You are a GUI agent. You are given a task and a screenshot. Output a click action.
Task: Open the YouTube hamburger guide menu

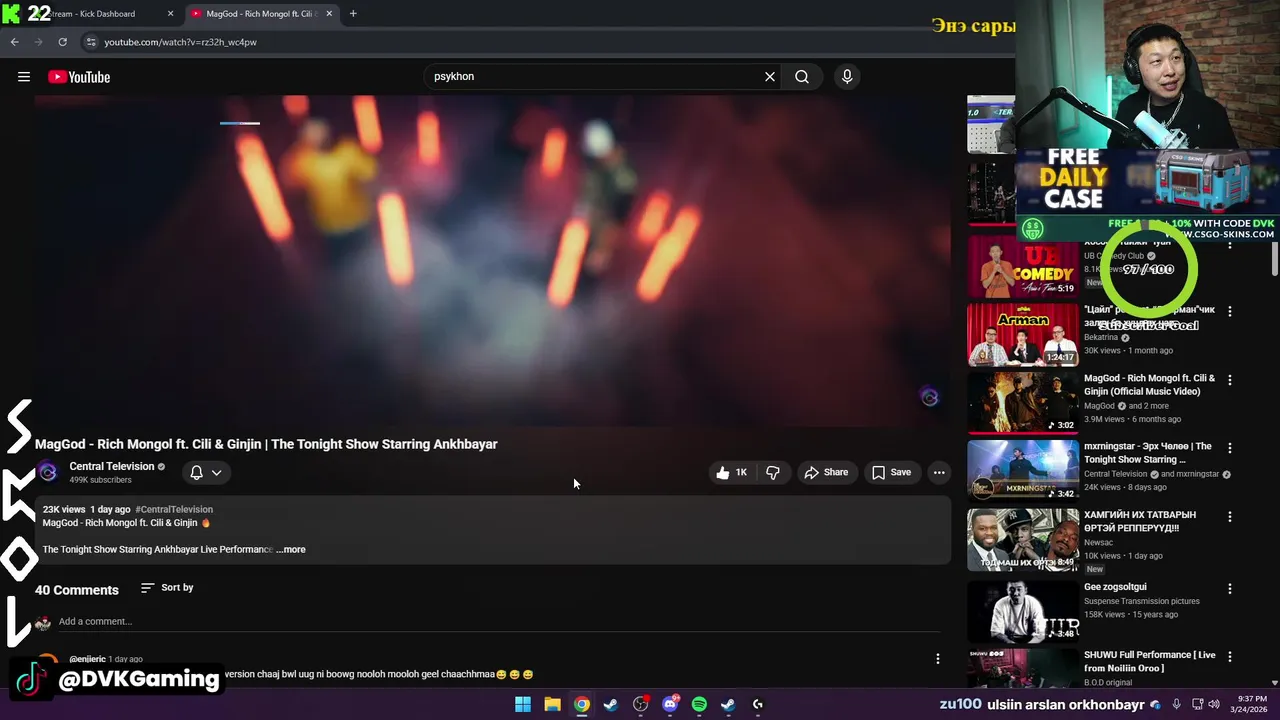24,77
